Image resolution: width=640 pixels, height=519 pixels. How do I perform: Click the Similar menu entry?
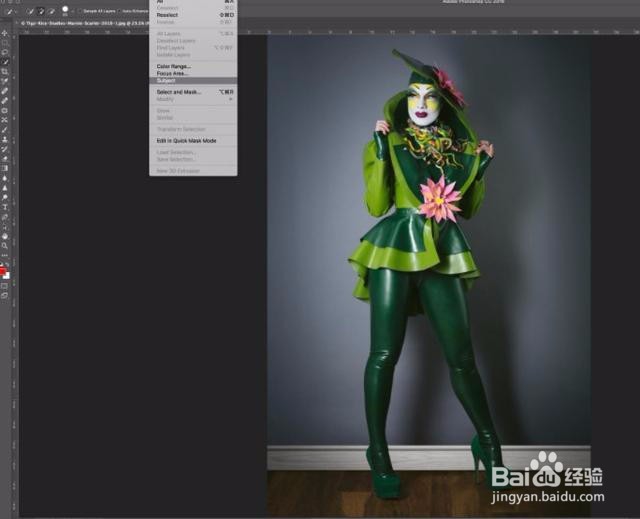click(193, 118)
